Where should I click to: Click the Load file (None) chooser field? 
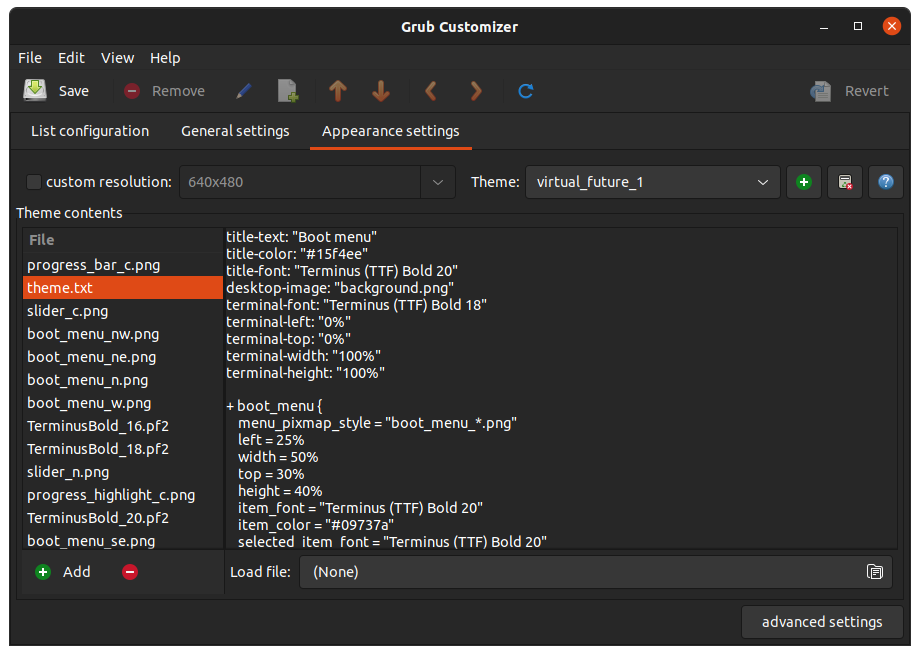596,572
